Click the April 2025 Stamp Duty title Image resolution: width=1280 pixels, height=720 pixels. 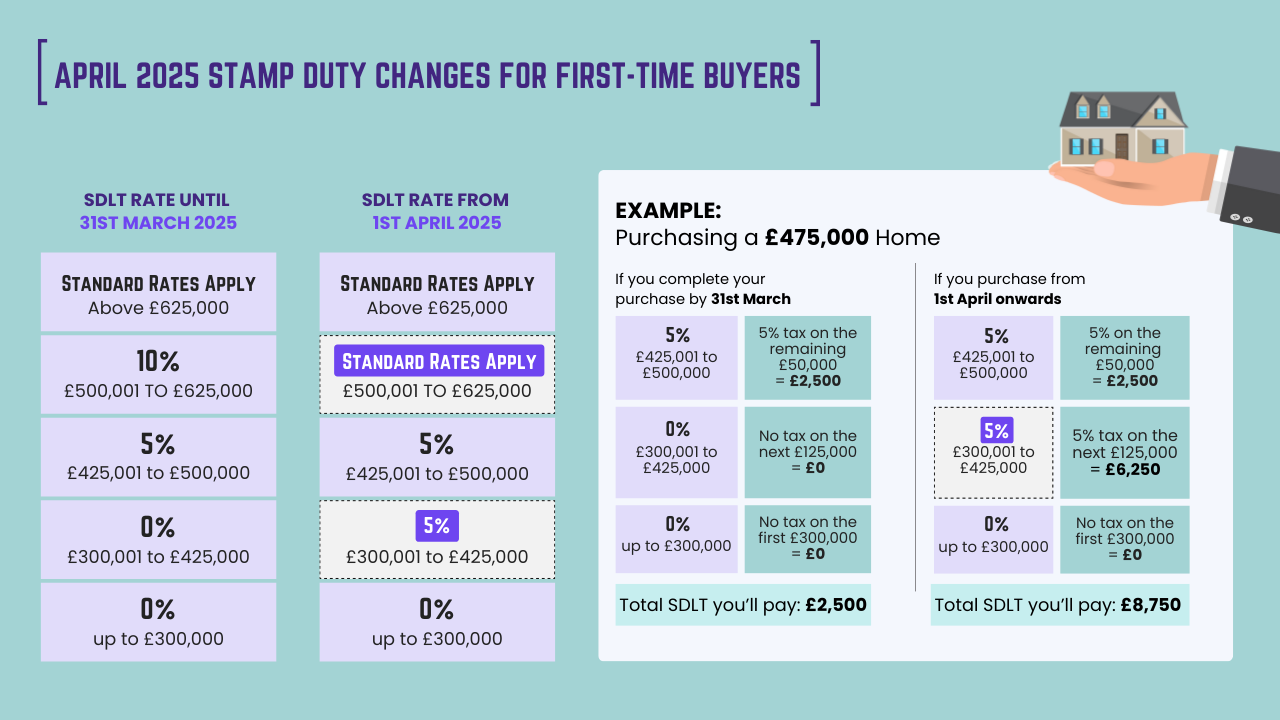[428, 74]
